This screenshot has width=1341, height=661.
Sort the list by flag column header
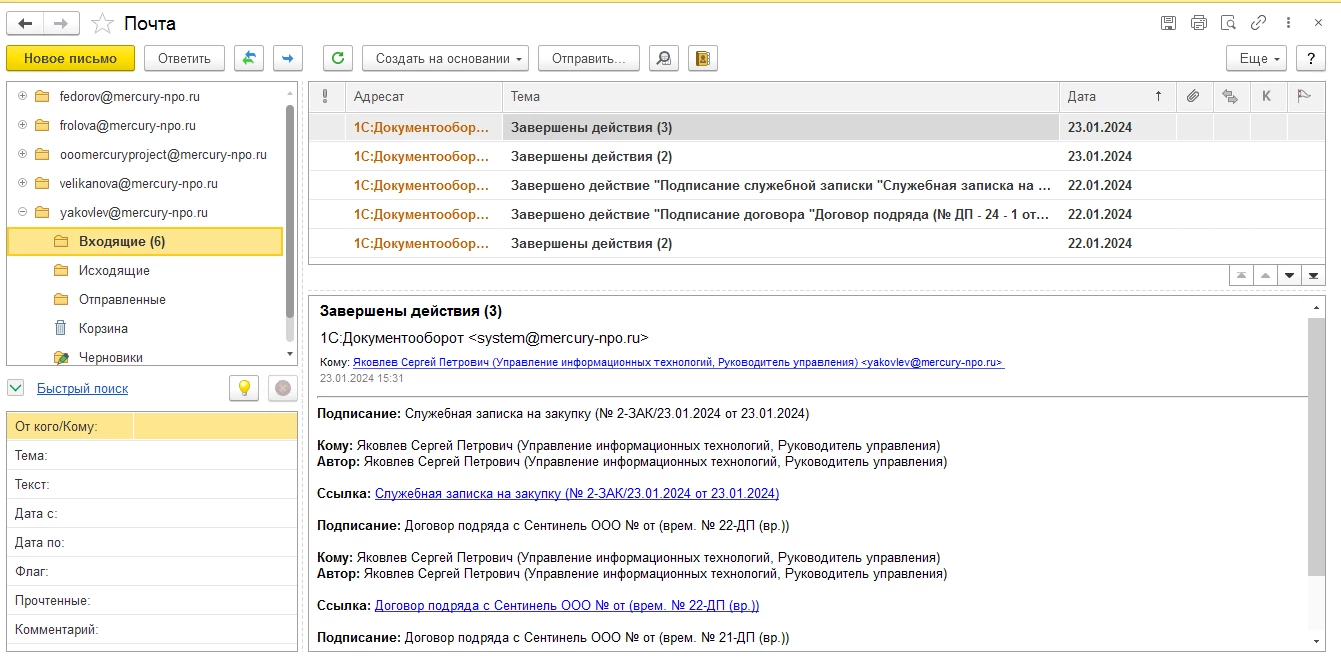coord(1304,96)
